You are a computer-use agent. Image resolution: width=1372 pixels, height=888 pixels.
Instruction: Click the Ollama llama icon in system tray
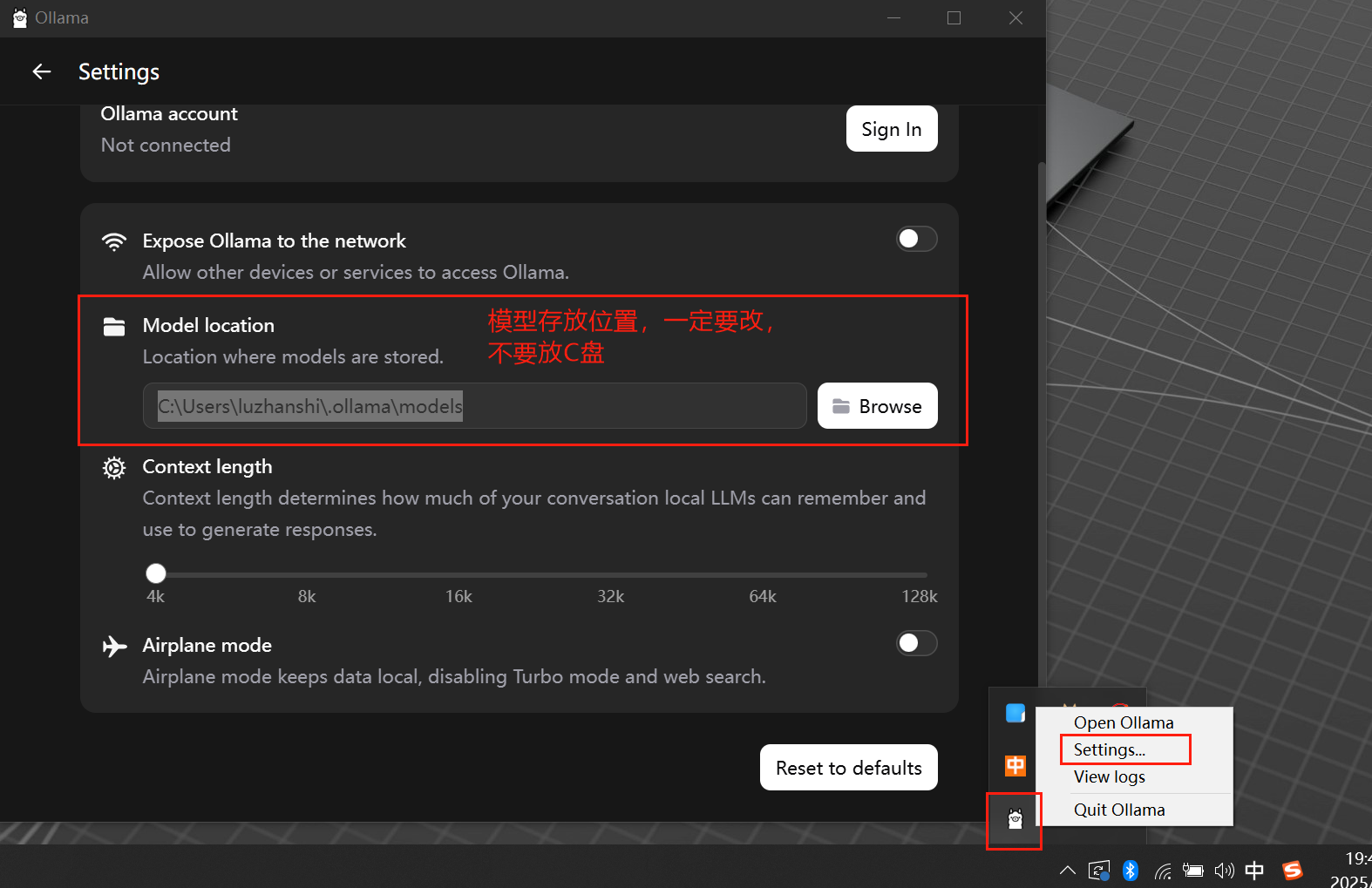pos(1015,819)
